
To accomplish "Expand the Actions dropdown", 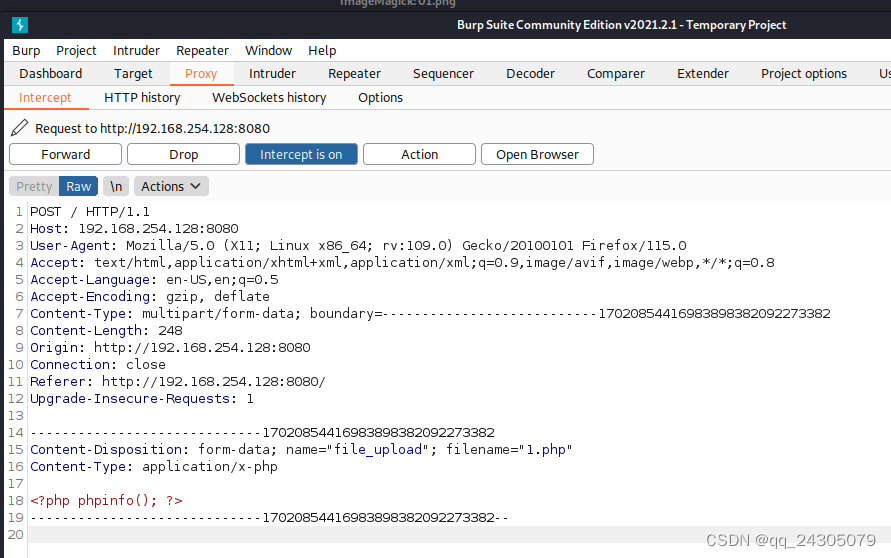I will [x=171, y=186].
